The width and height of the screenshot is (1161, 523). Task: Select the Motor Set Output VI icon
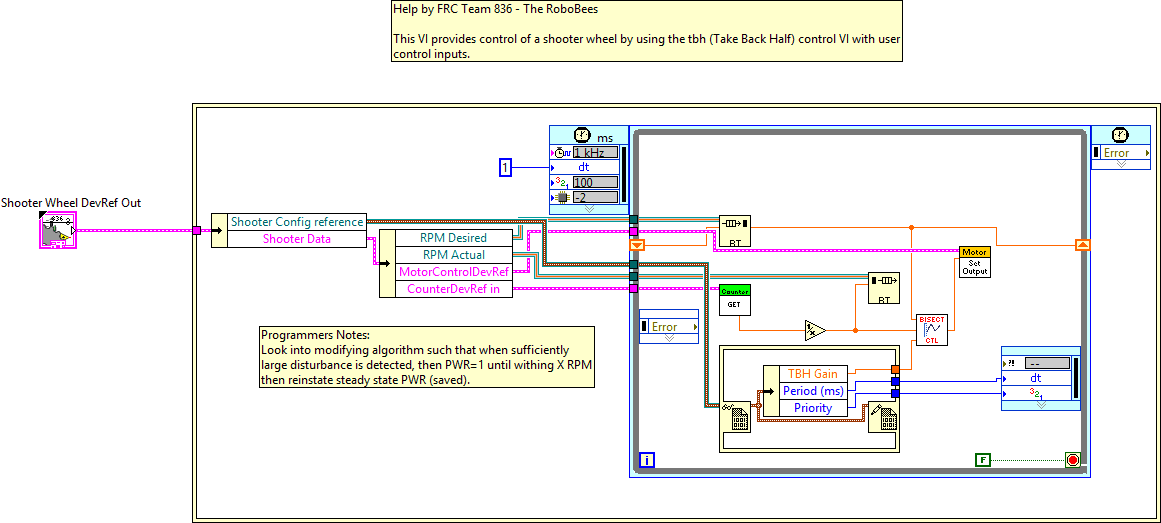click(974, 262)
